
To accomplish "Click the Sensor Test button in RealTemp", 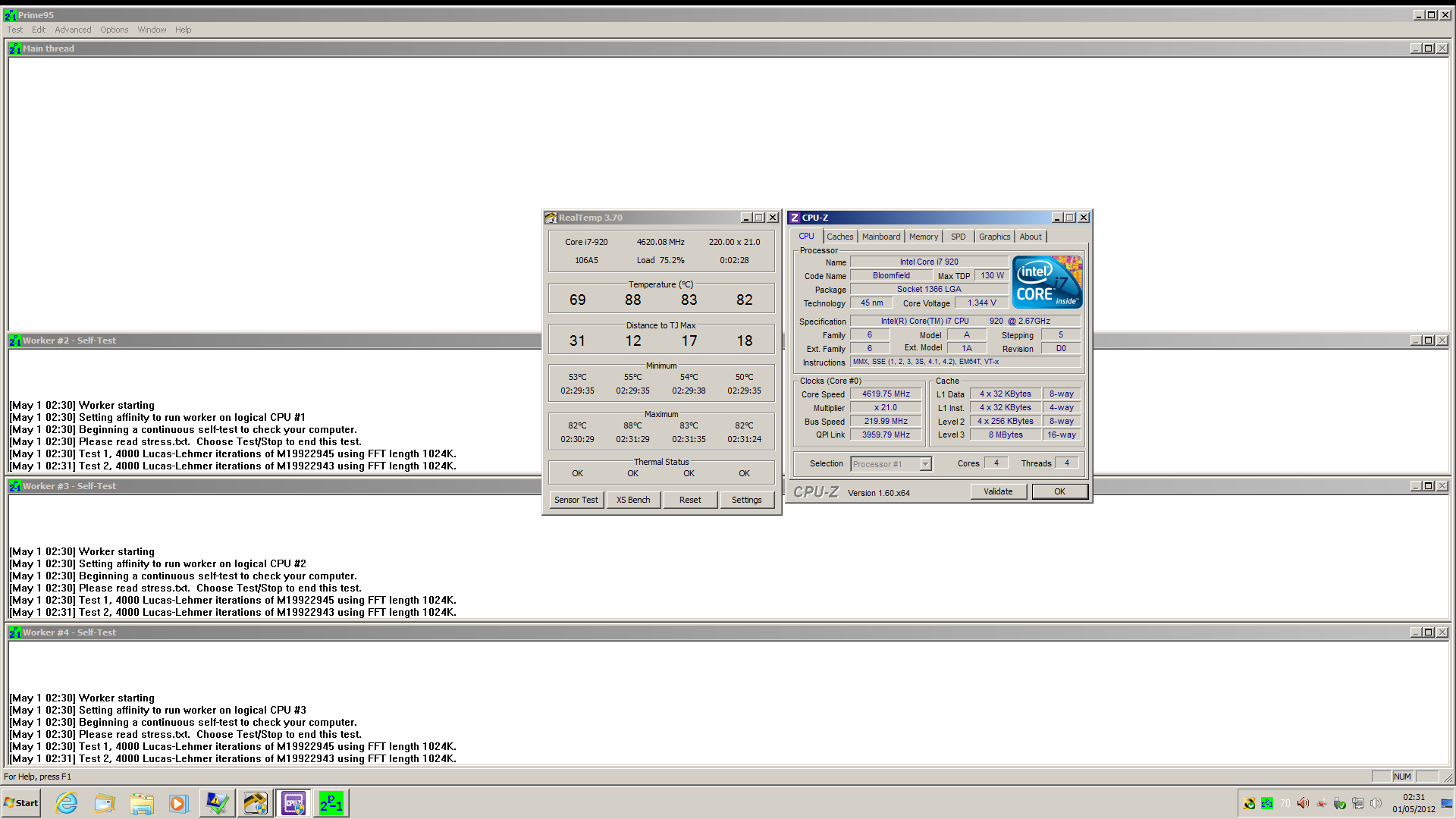I will click(576, 500).
